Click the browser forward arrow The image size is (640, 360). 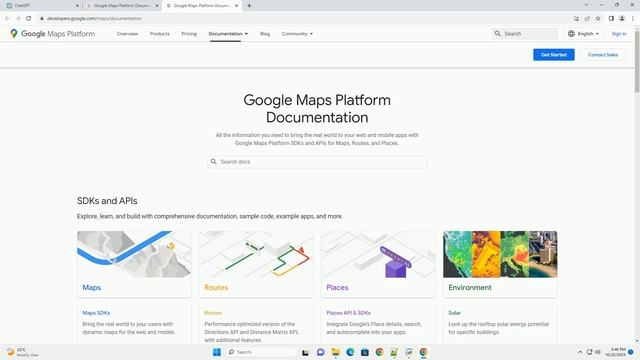tap(18, 18)
